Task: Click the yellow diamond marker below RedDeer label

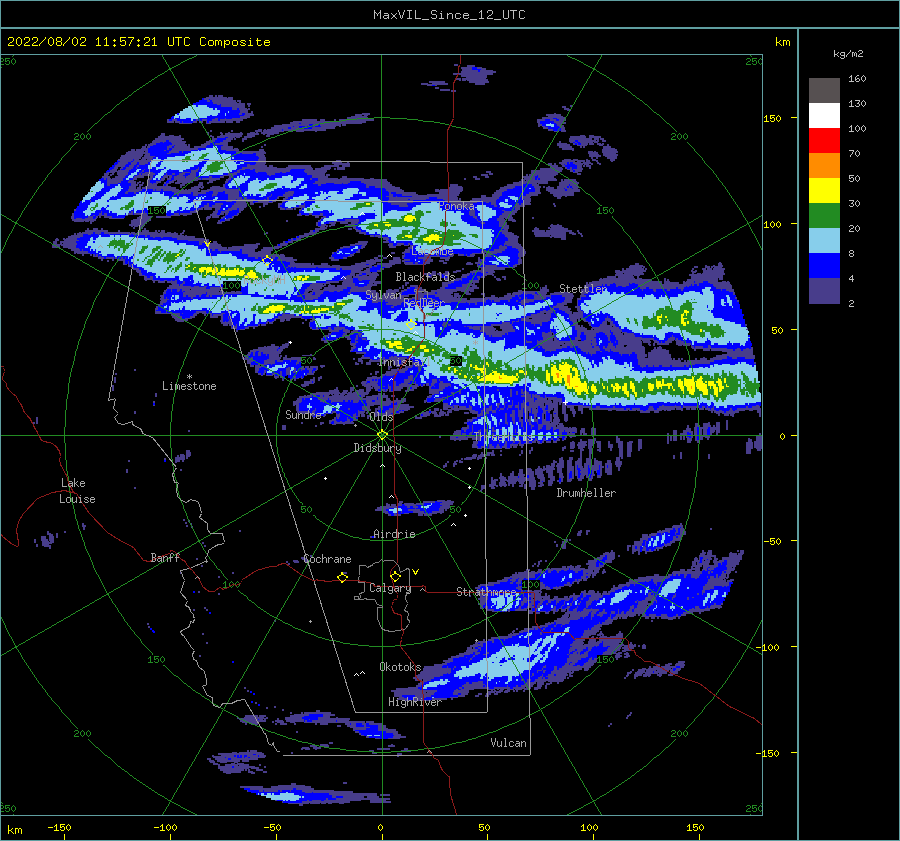Action: pyautogui.click(x=411, y=325)
